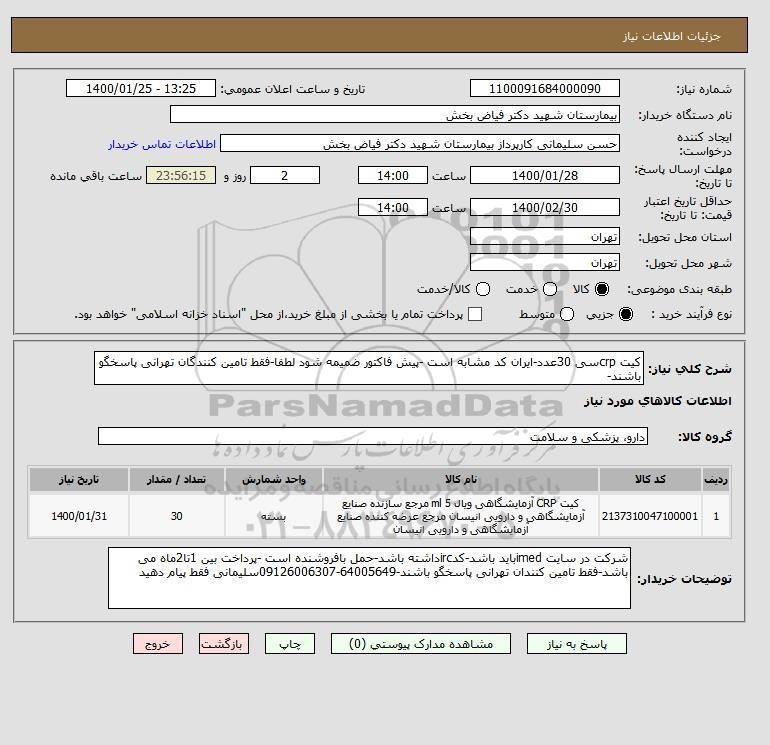This screenshot has width=770, height=745.
Task: Toggle the Islamic treasury payment checkbox
Action: (475, 314)
